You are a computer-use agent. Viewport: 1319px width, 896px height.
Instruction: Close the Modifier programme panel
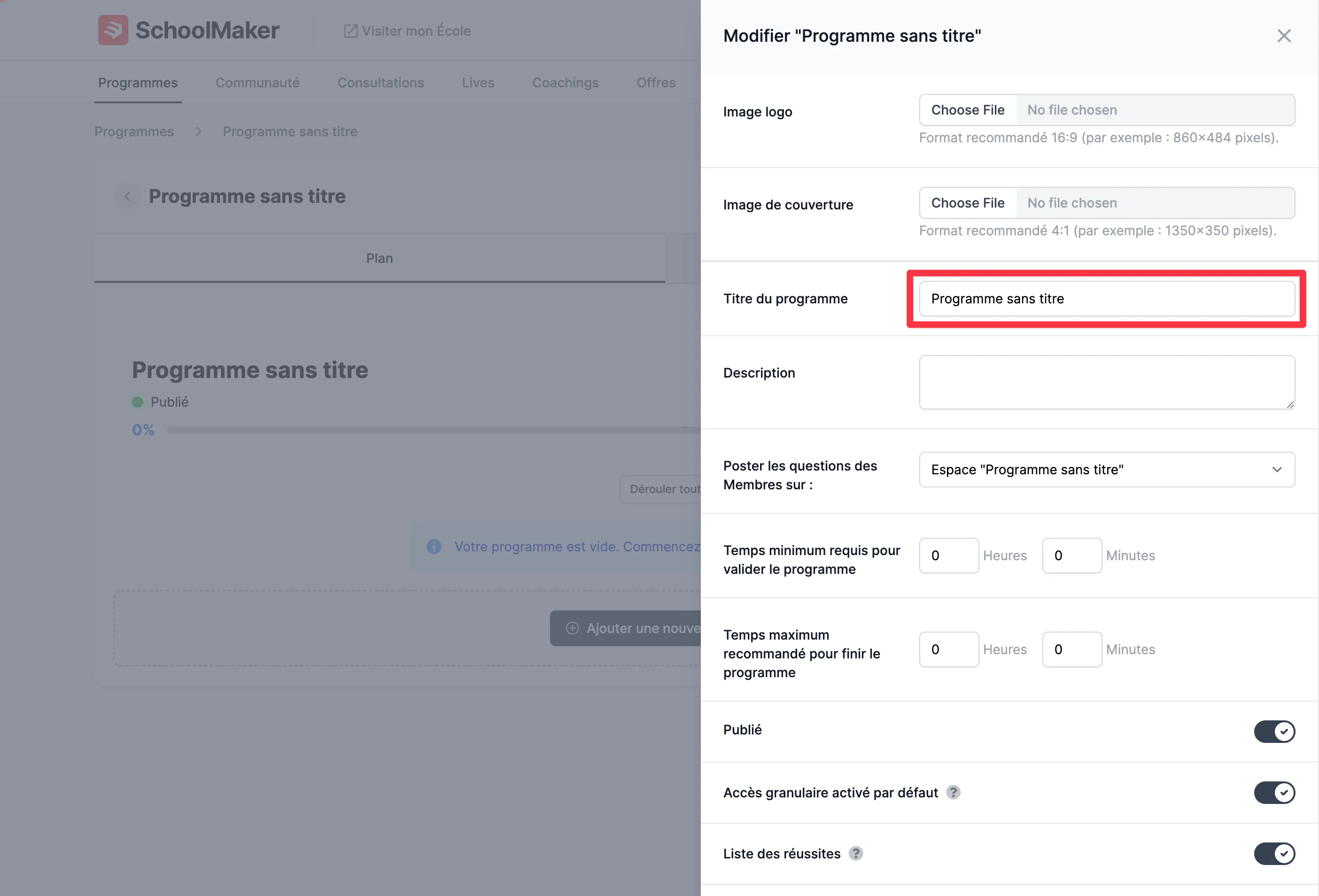[x=1284, y=36]
